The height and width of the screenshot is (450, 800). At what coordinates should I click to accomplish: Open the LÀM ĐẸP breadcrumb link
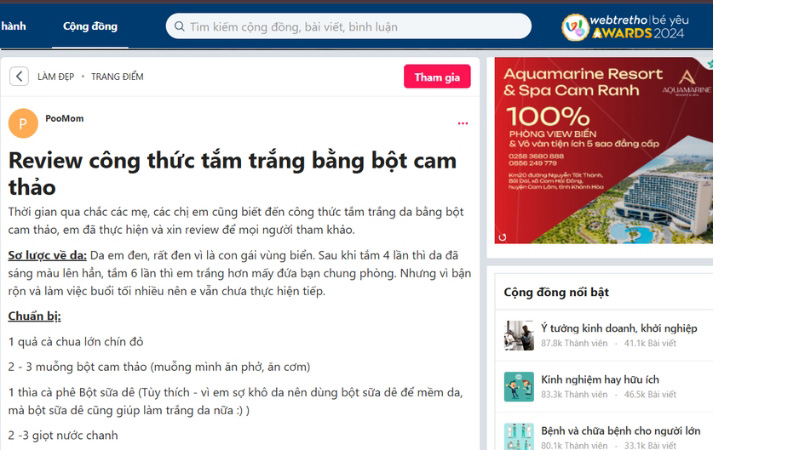(56, 77)
